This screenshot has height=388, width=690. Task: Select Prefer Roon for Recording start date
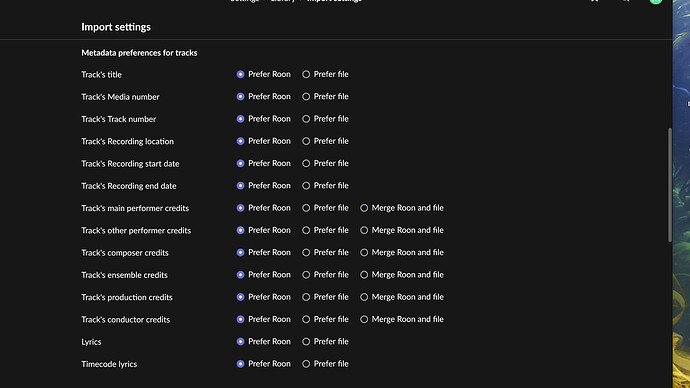click(x=240, y=163)
